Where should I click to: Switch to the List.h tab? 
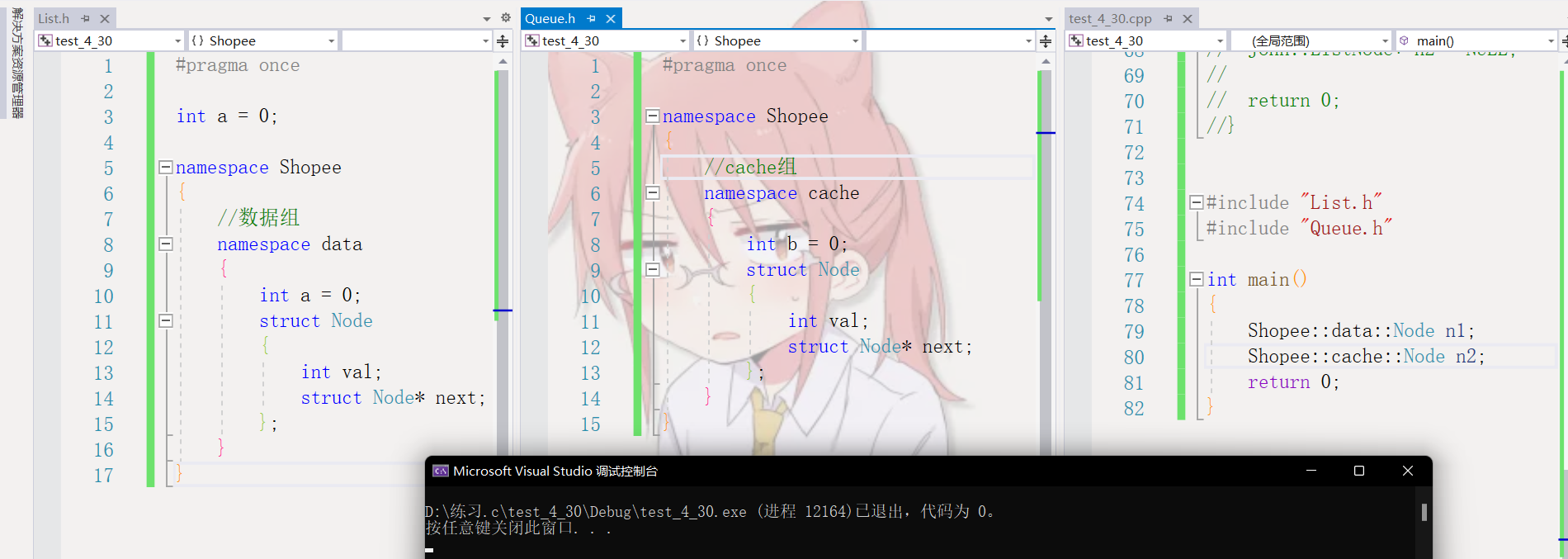[54, 18]
